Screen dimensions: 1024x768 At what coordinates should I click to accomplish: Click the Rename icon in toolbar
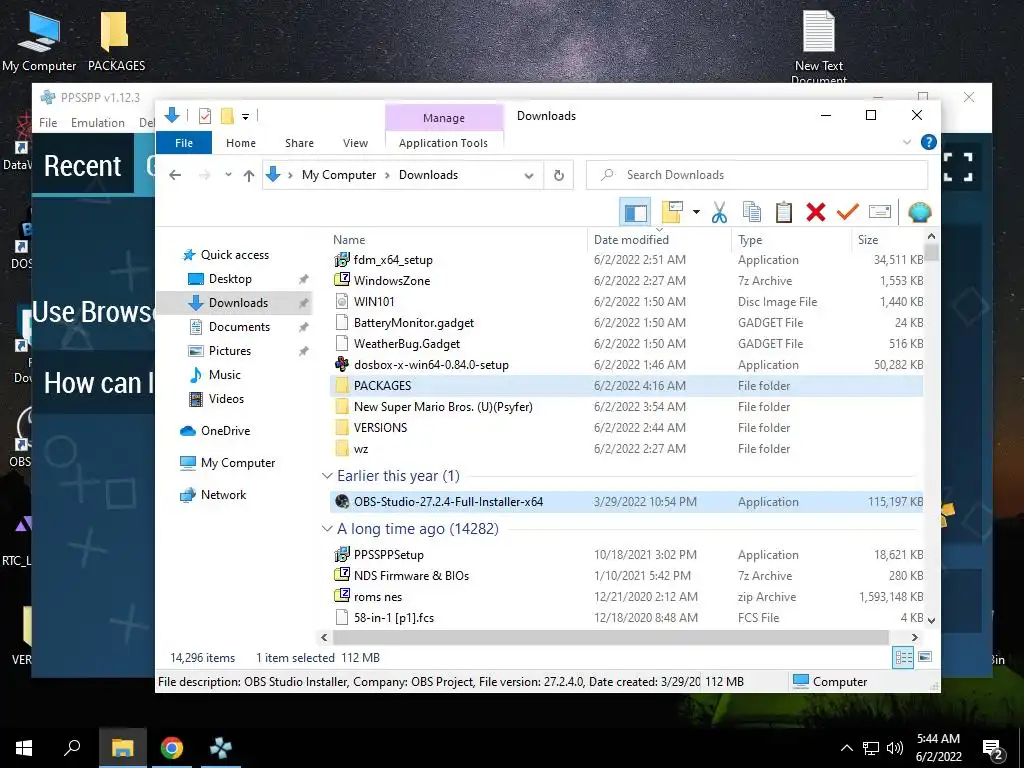coord(880,212)
